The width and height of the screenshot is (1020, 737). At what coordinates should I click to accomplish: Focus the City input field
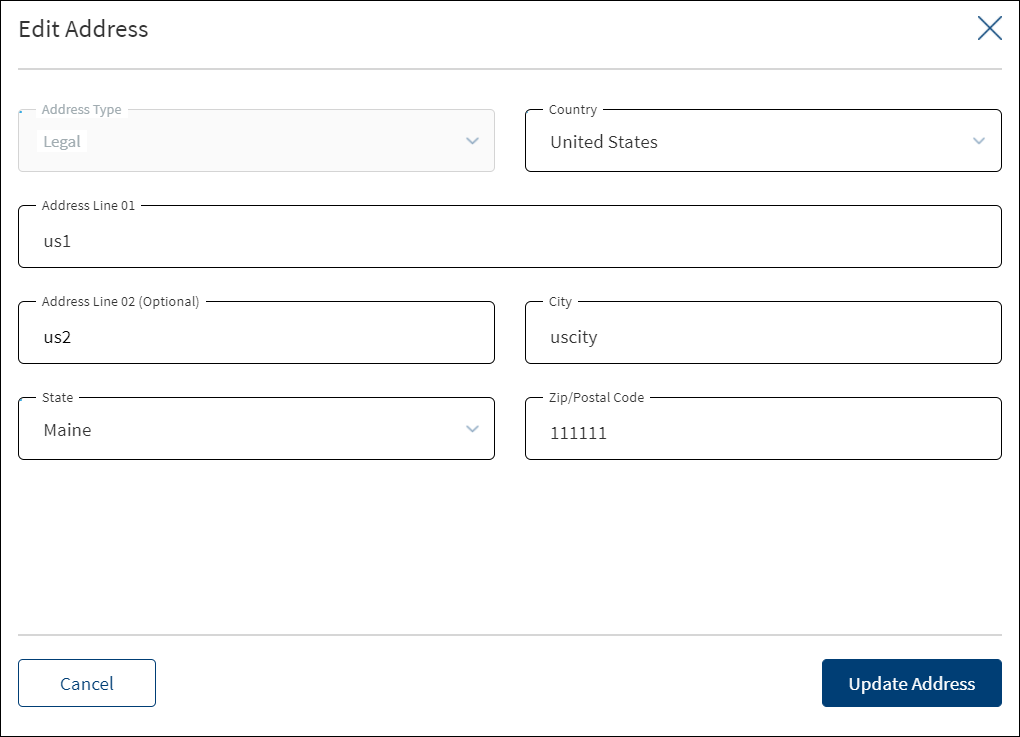763,332
